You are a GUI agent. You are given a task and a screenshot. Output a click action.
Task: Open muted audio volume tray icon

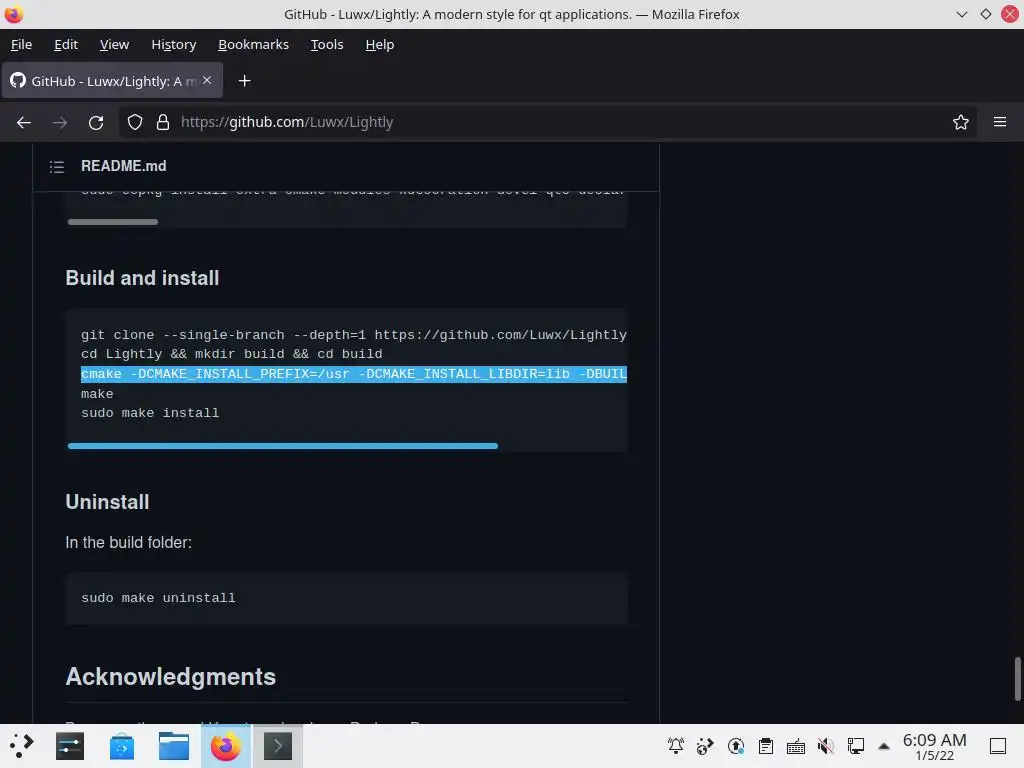click(825, 746)
